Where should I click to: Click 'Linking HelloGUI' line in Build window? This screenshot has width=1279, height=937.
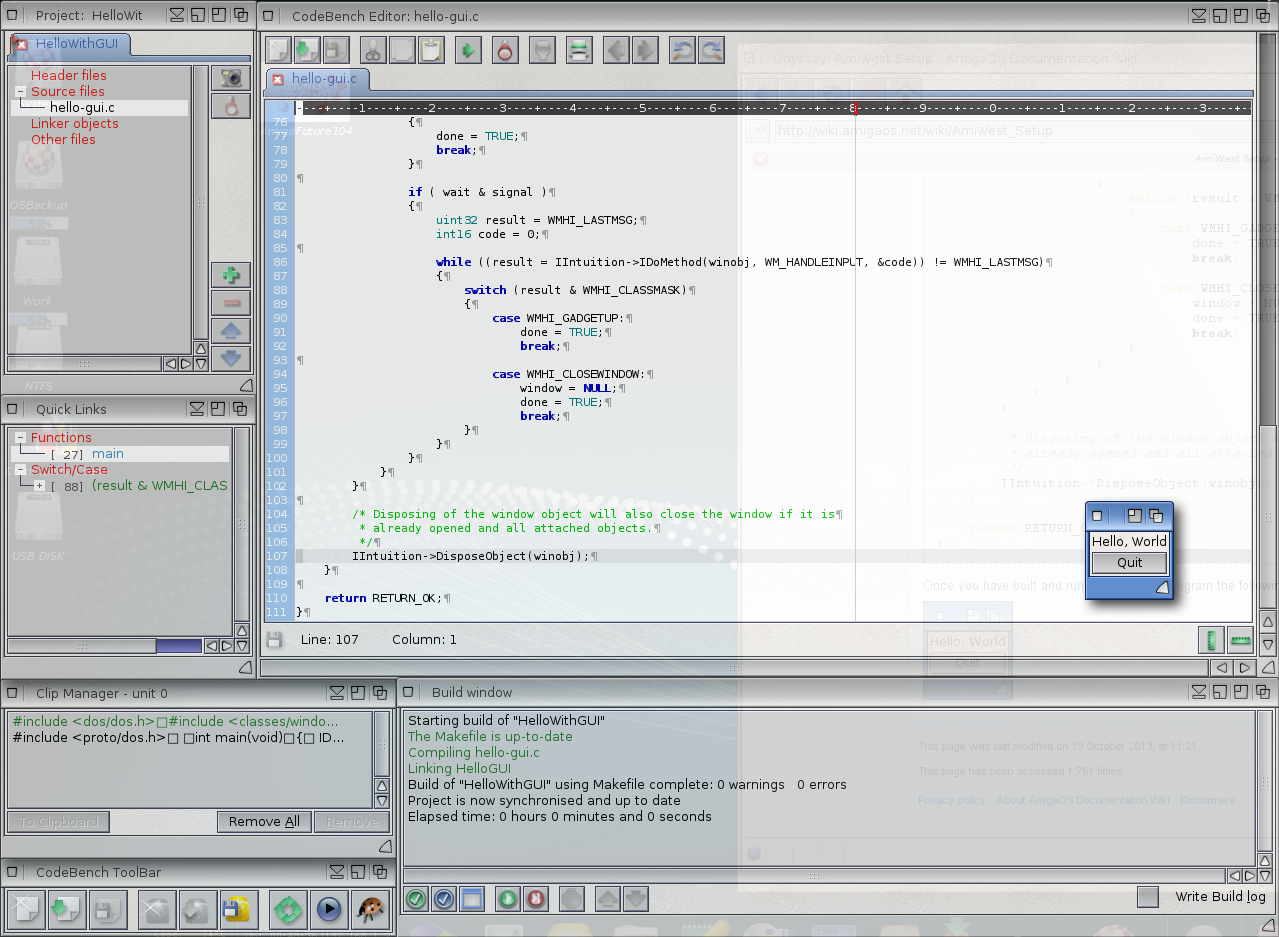(459, 768)
